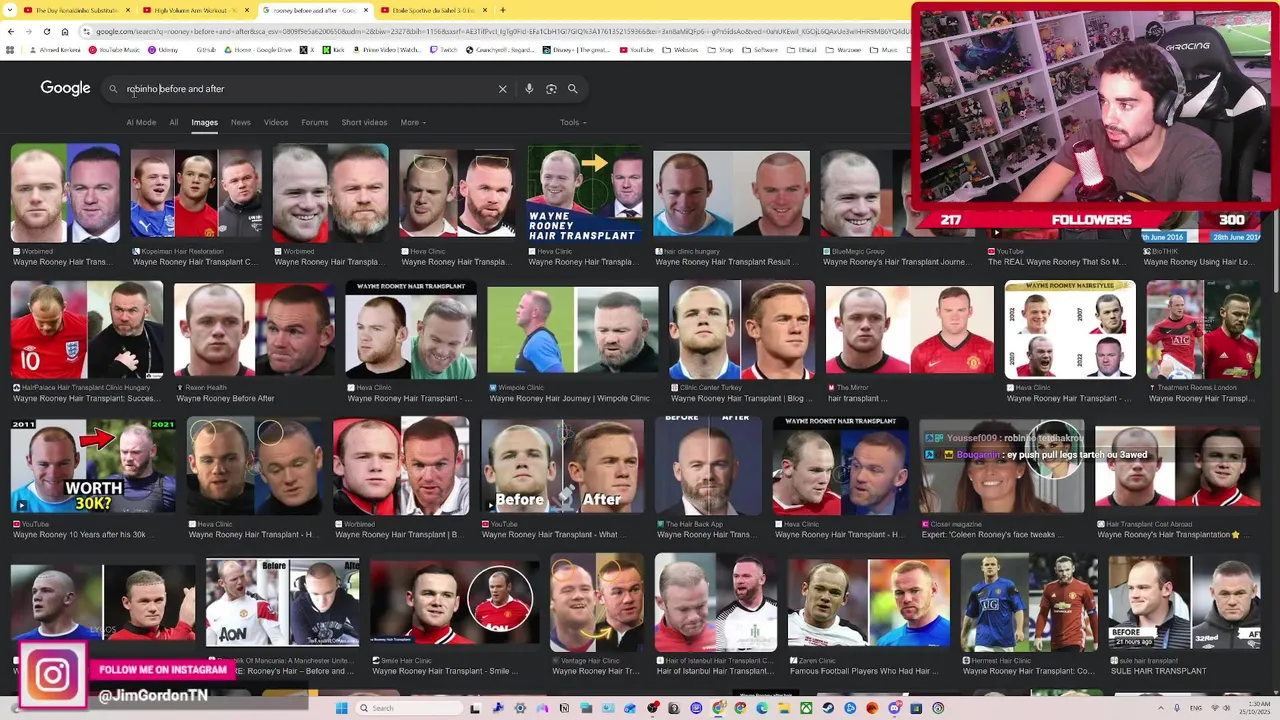This screenshot has height=720, width=1280.
Task: Submit search with the magnifier button
Action: tap(573, 89)
